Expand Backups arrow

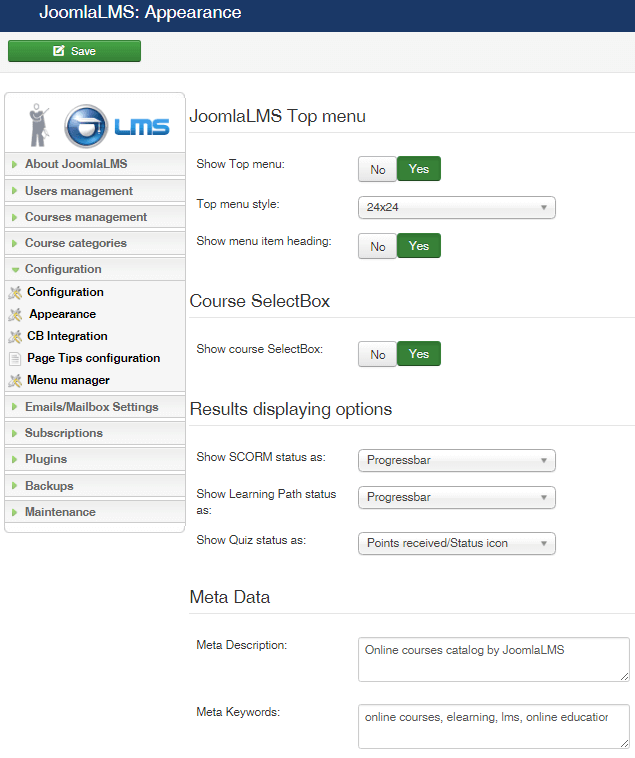pyautogui.click(x=14, y=486)
